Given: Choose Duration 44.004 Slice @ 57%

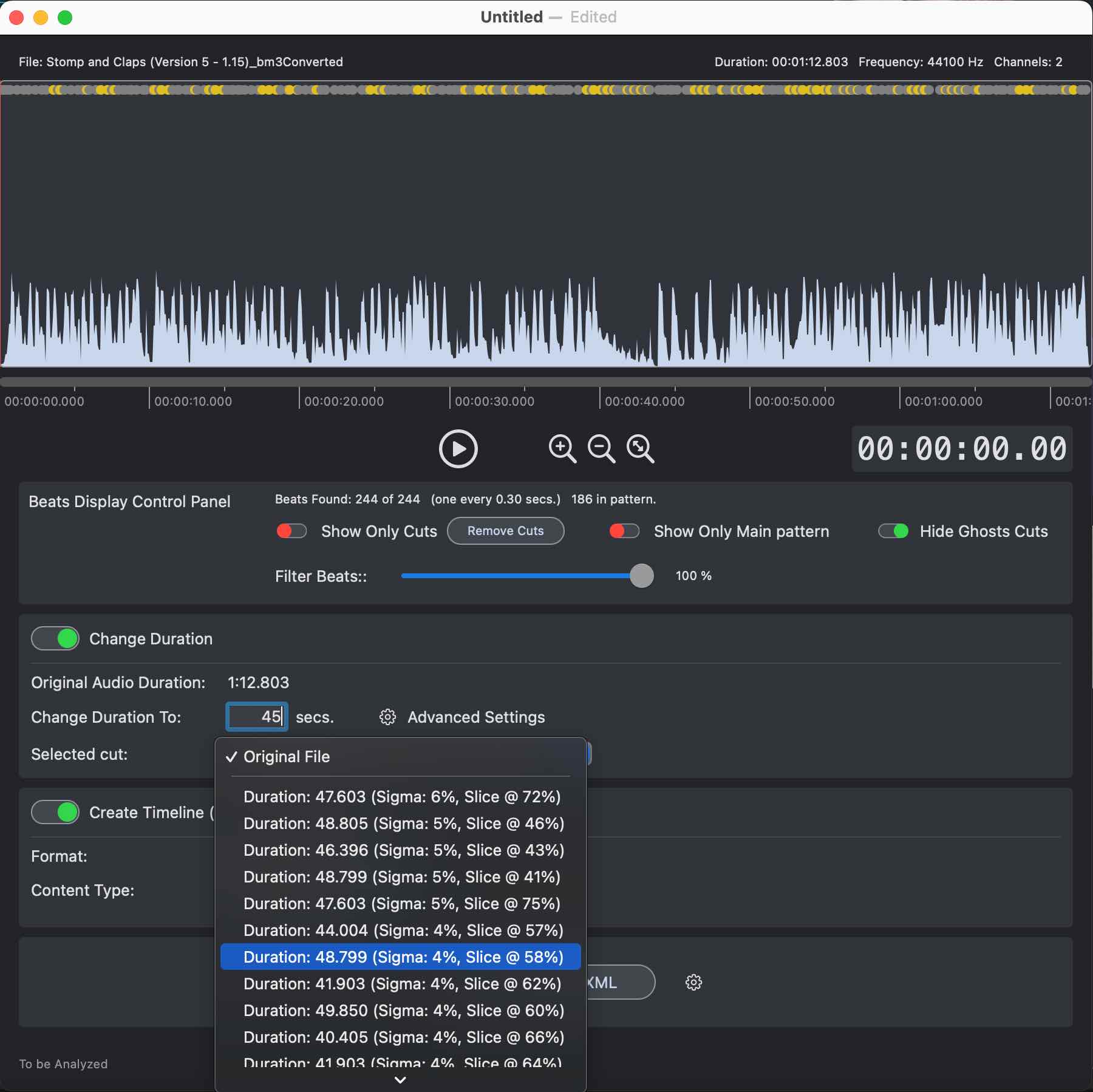Looking at the screenshot, I should tap(401, 930).
